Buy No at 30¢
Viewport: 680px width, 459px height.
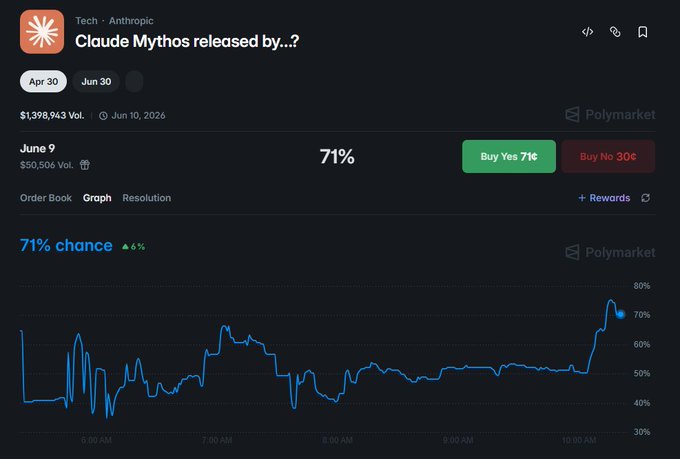click(608, 156)
